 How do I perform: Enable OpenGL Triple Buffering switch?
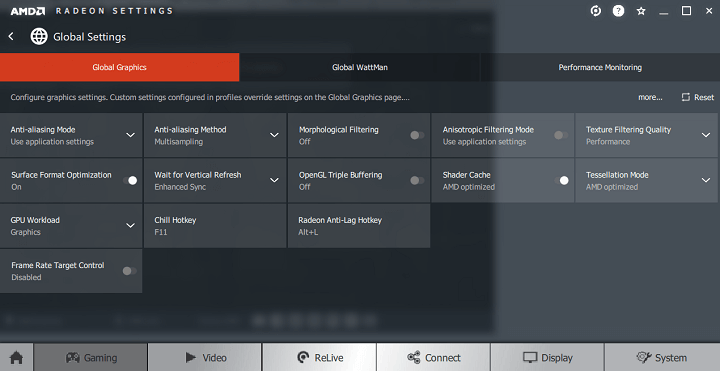coord(417,180)
